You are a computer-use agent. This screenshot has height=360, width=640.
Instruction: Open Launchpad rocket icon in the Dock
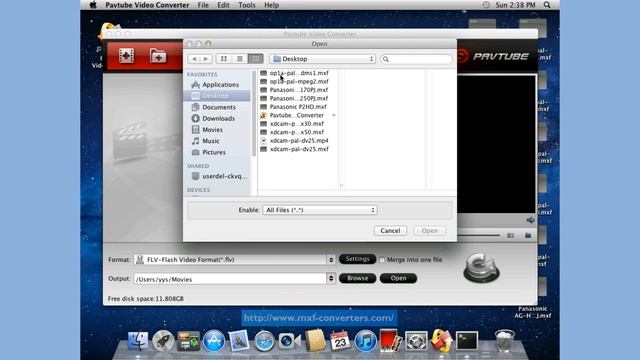[x=163, y=341]
